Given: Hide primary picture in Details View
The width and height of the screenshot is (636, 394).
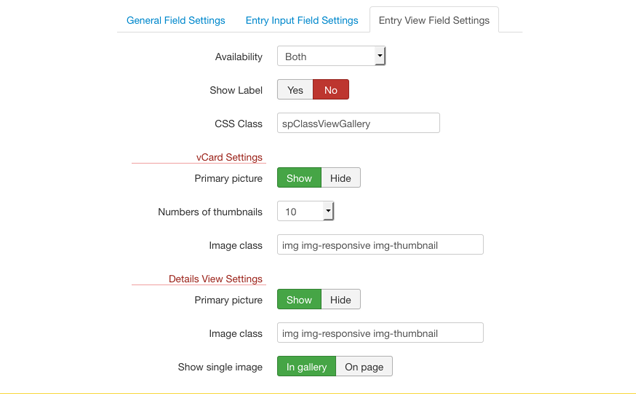Looking at the screenshot, I should coord(341,299).
